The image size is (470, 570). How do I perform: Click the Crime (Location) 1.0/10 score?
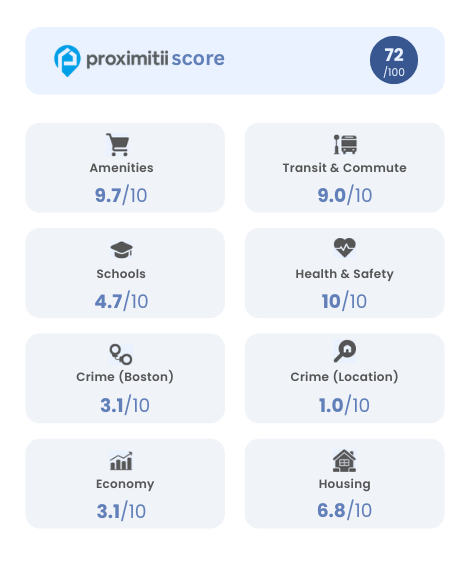344,405
